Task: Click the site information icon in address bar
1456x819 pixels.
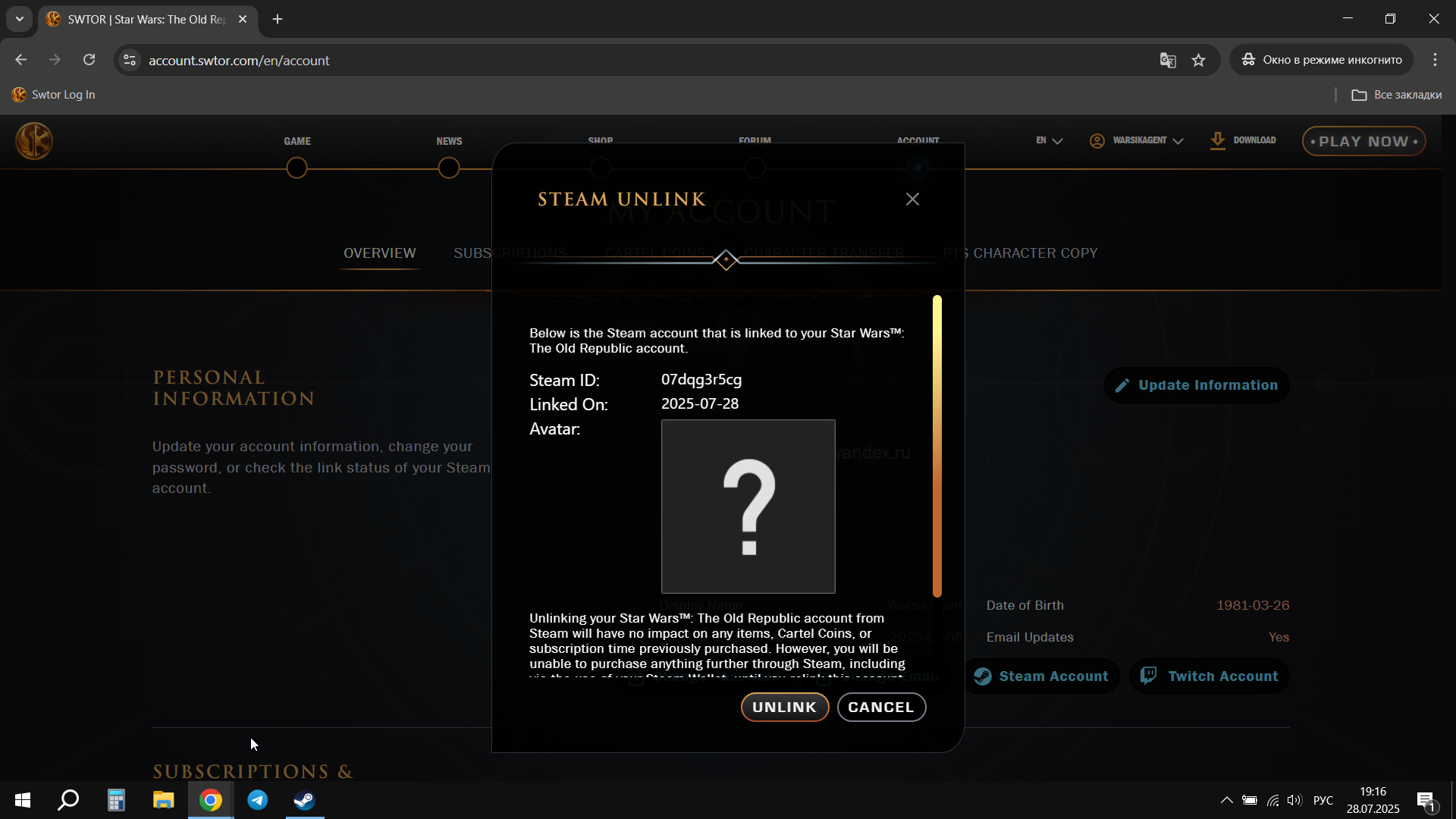Action: [130, 60]
